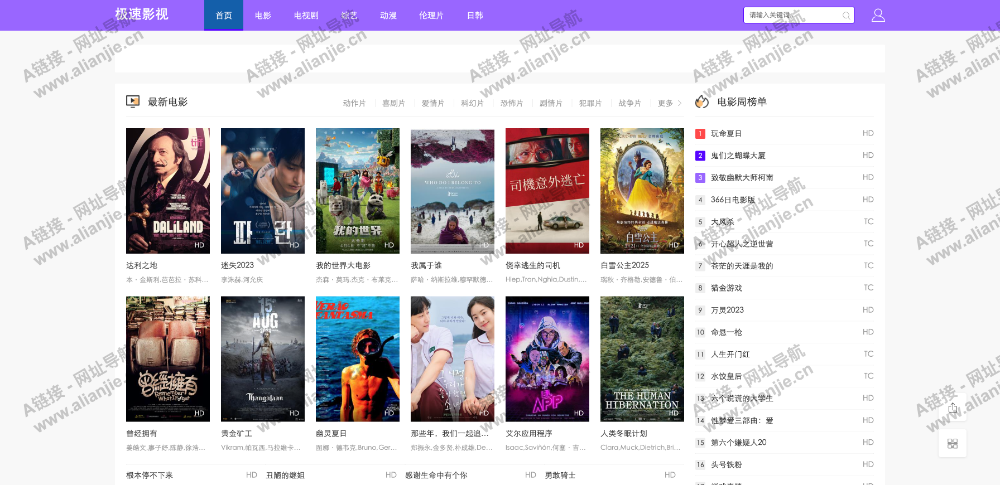Open the 根本停不下来 list entry

point(149,475)
